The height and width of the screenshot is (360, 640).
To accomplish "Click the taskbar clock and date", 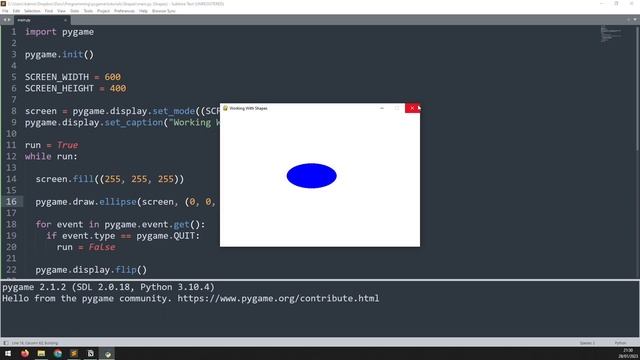I will click(x=628, y=353).
